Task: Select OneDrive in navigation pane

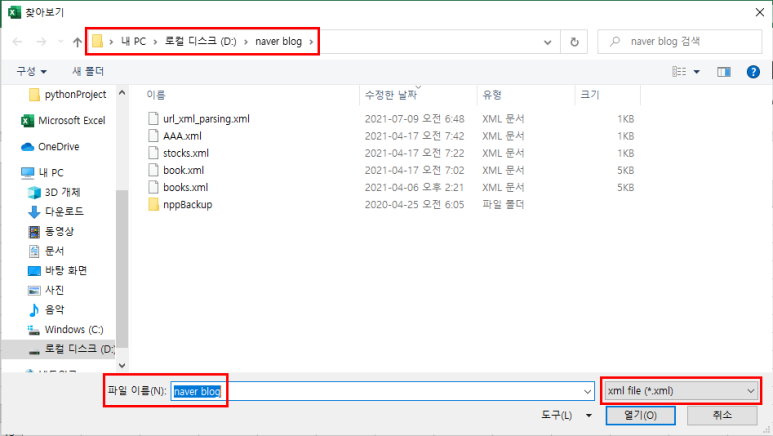Action: coord(50,147)
